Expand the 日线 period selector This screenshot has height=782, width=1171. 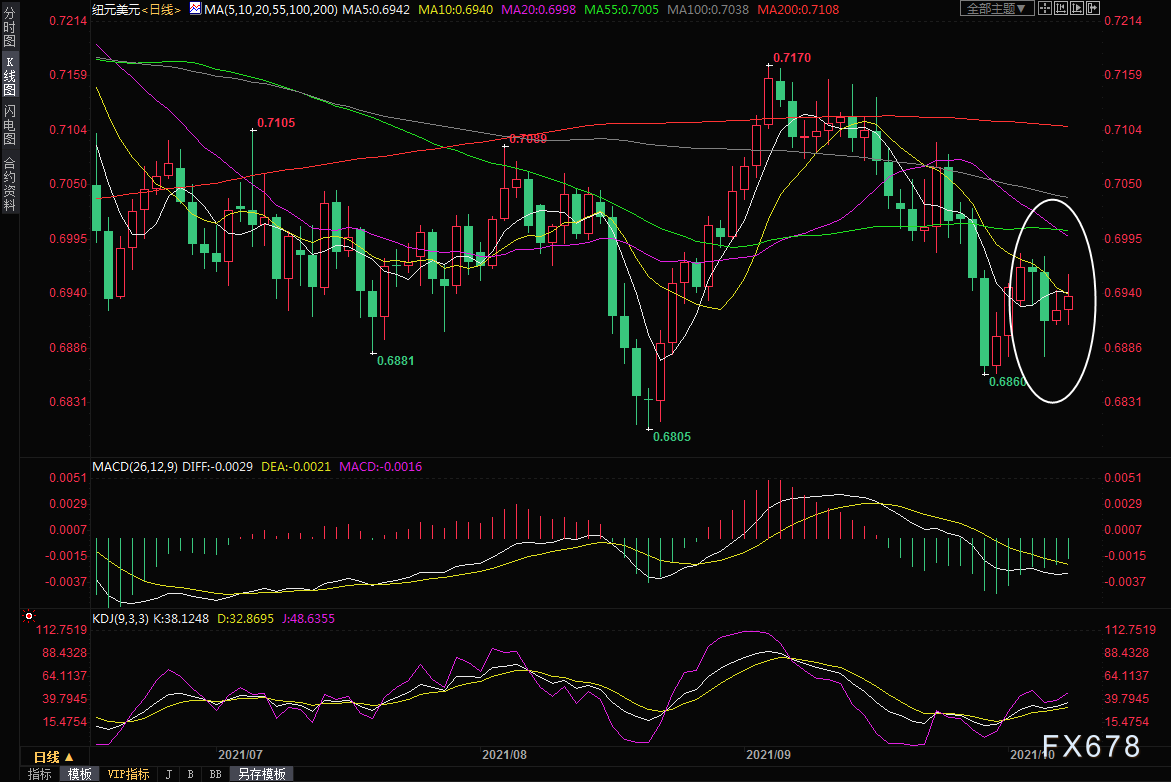[53, 757]
